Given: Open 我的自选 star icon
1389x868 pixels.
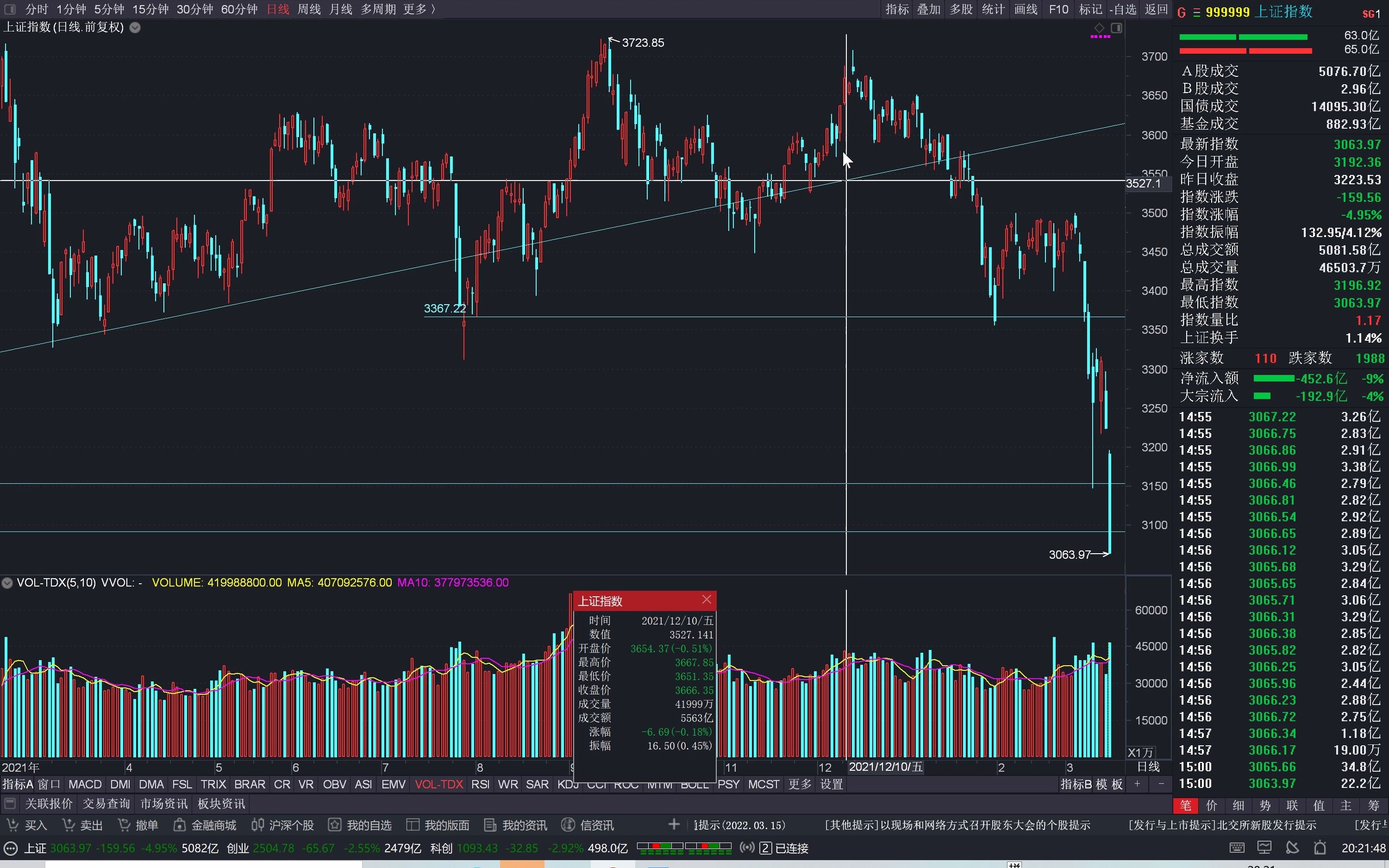Looking at the screenshot, I should point(335,825).
